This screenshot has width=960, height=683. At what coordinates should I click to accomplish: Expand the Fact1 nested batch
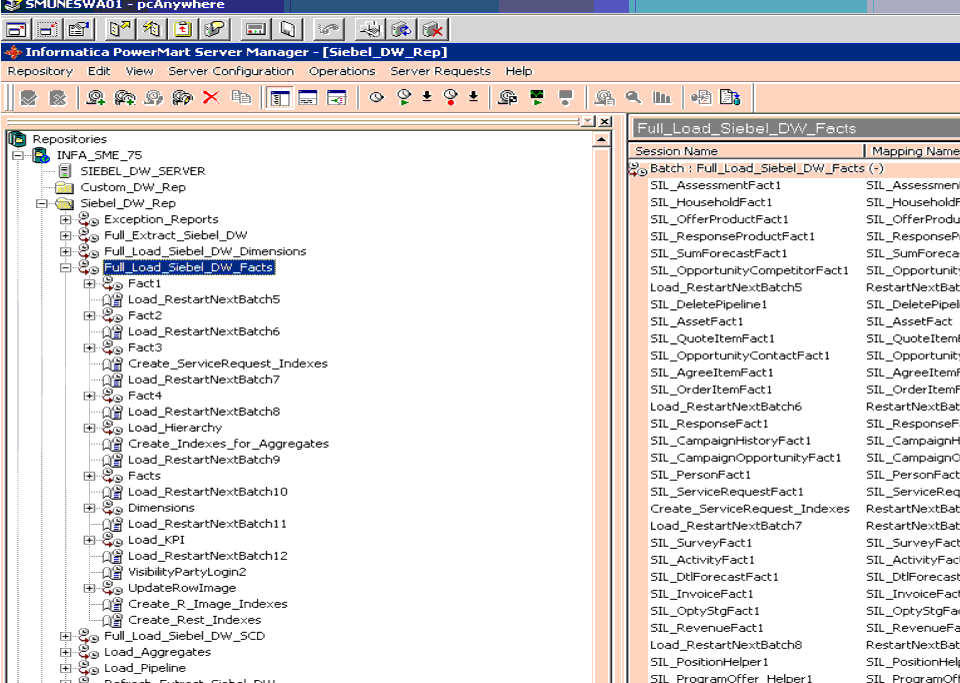click(x=89, y=283)
